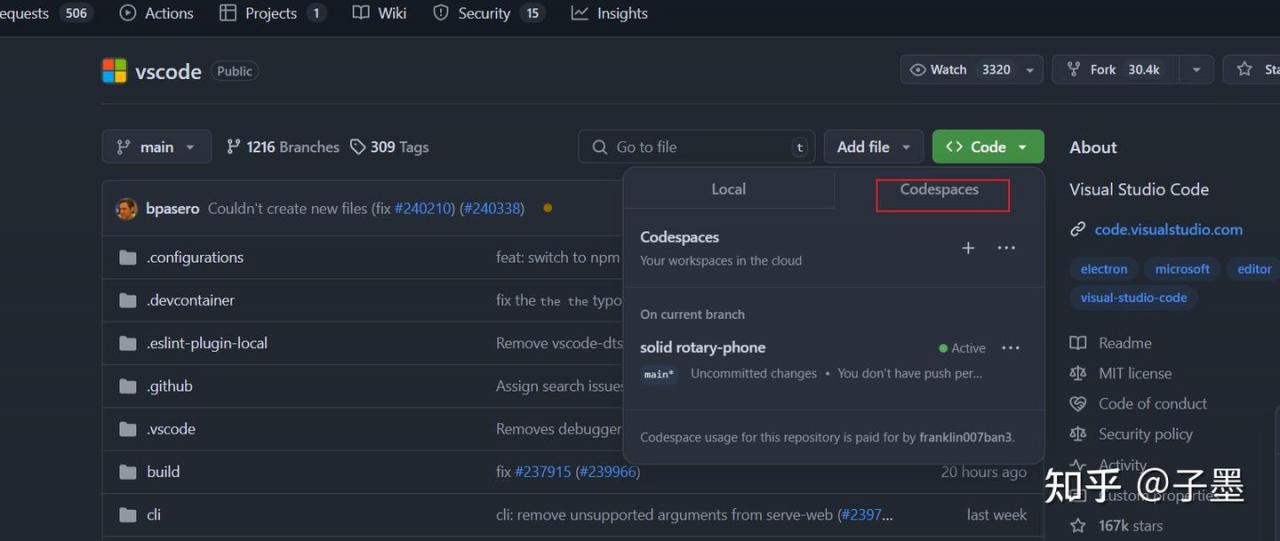Screen dimensions: 1280x541
Task: Open pull request link #240338
Action: [x=491, y=208]
